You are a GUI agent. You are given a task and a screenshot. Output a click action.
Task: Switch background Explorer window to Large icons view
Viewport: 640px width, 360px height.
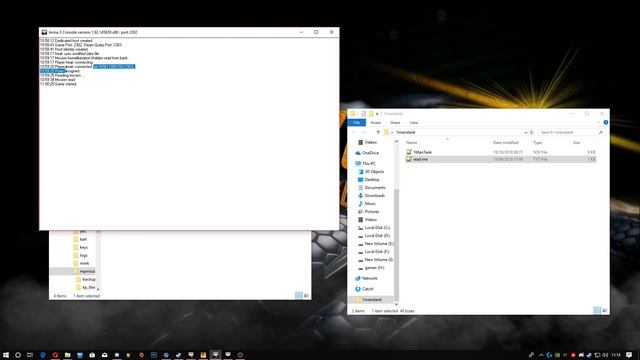coord(306,296)
